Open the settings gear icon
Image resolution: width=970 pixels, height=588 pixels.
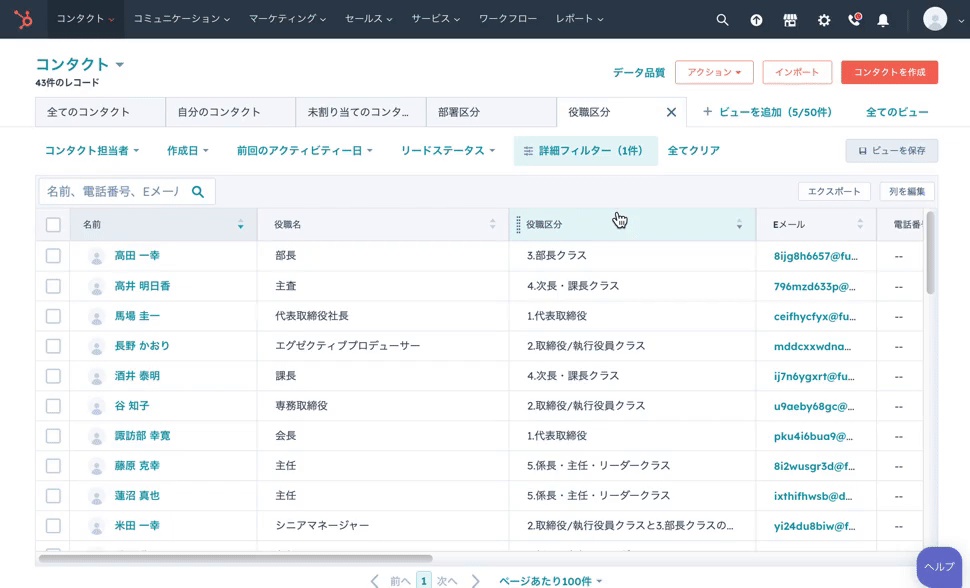tap(824, 20)
